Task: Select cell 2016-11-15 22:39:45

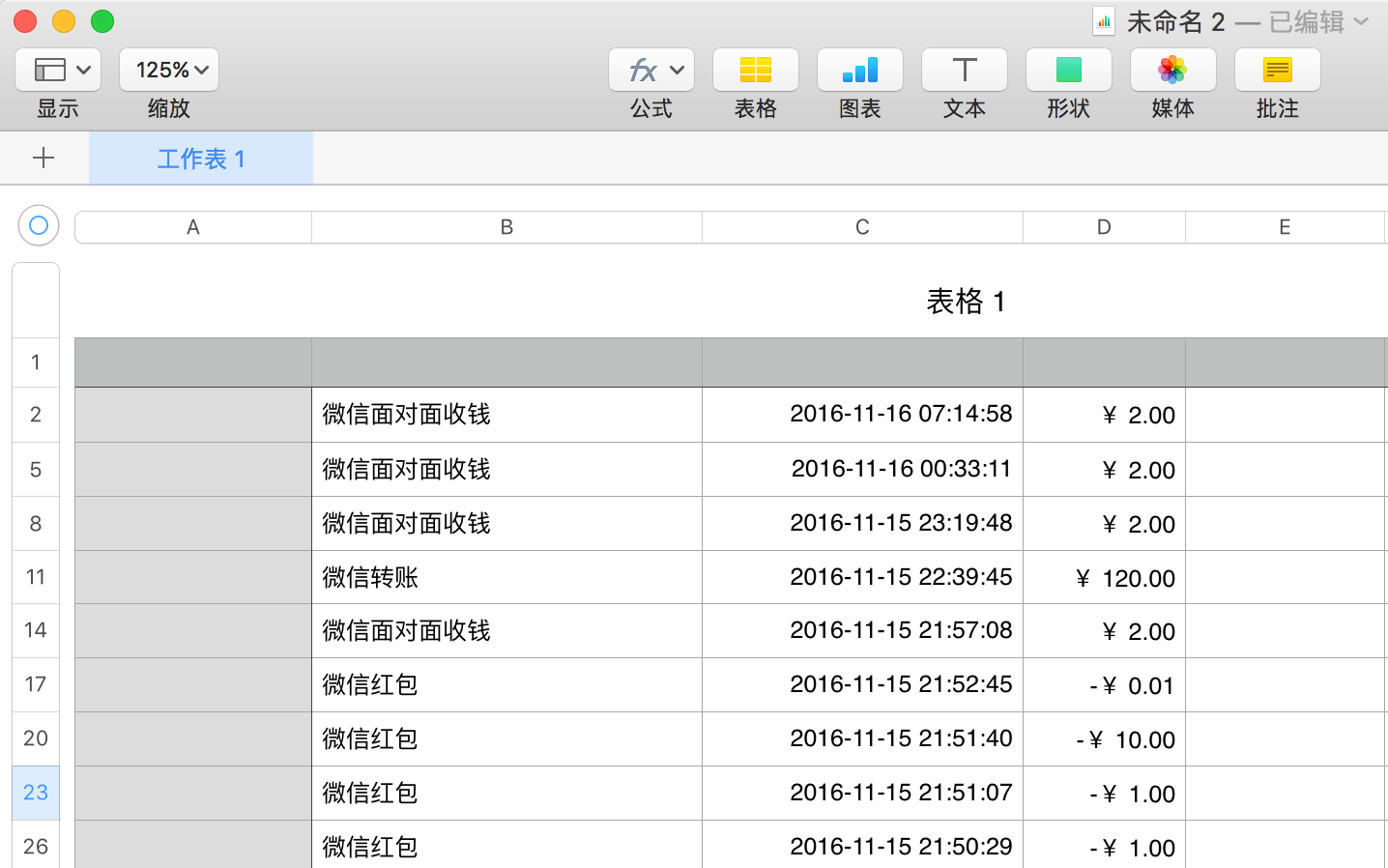Action: (x=862, y=577)
